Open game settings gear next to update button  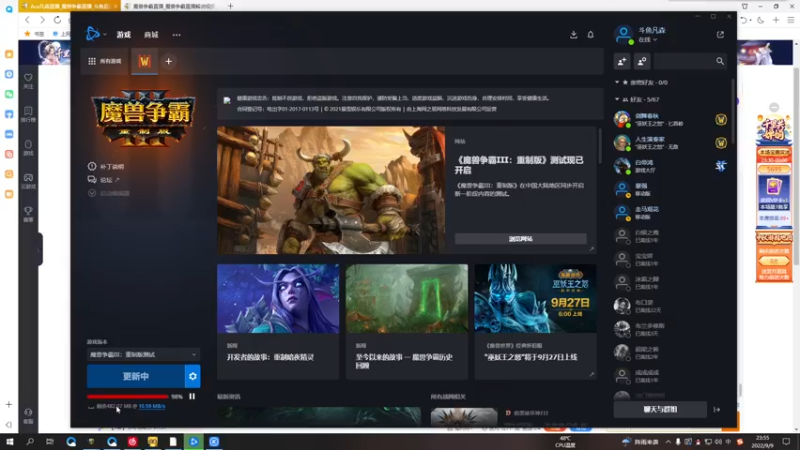pos(193,377)
